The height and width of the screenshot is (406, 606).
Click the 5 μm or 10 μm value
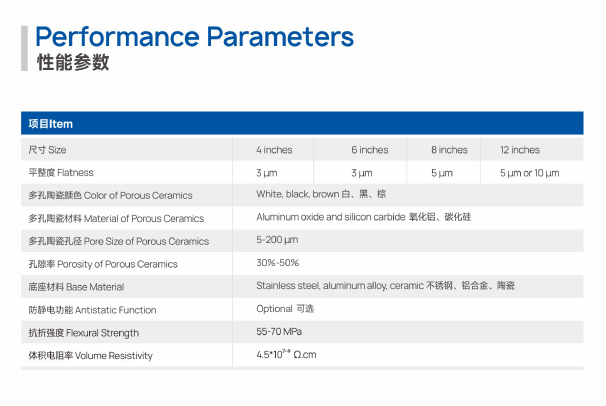click(x=529, y=173)
